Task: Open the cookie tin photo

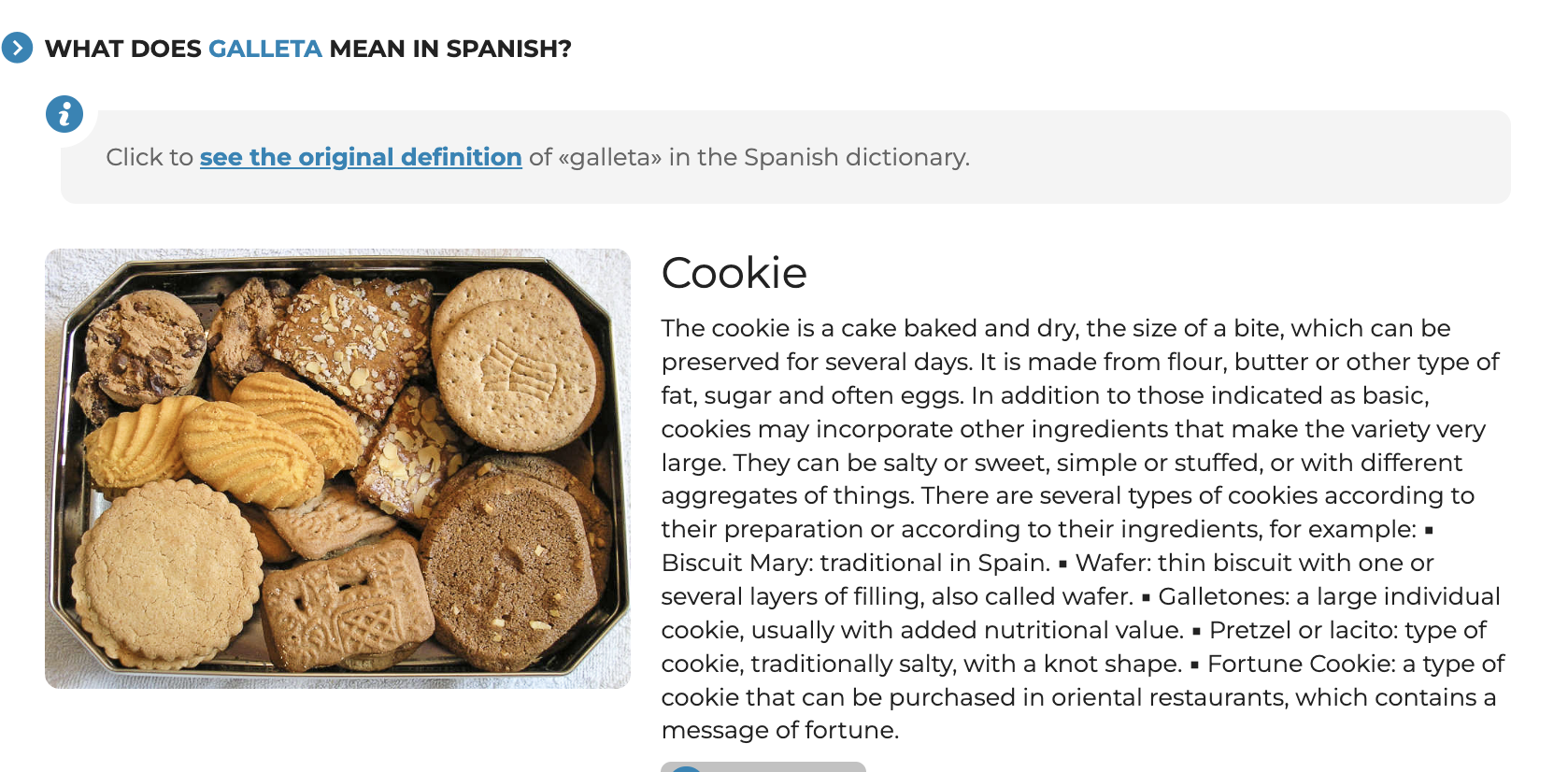Action: [x=337, y=468]
